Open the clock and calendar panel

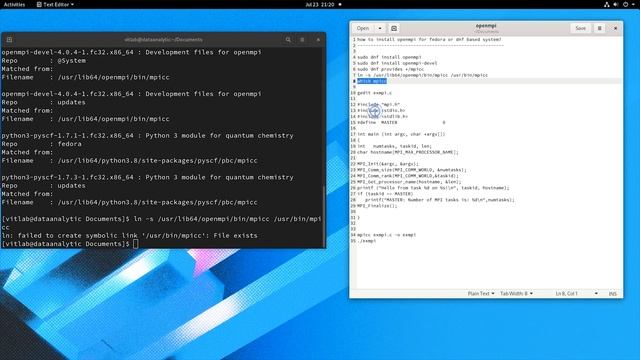[320, 4]
